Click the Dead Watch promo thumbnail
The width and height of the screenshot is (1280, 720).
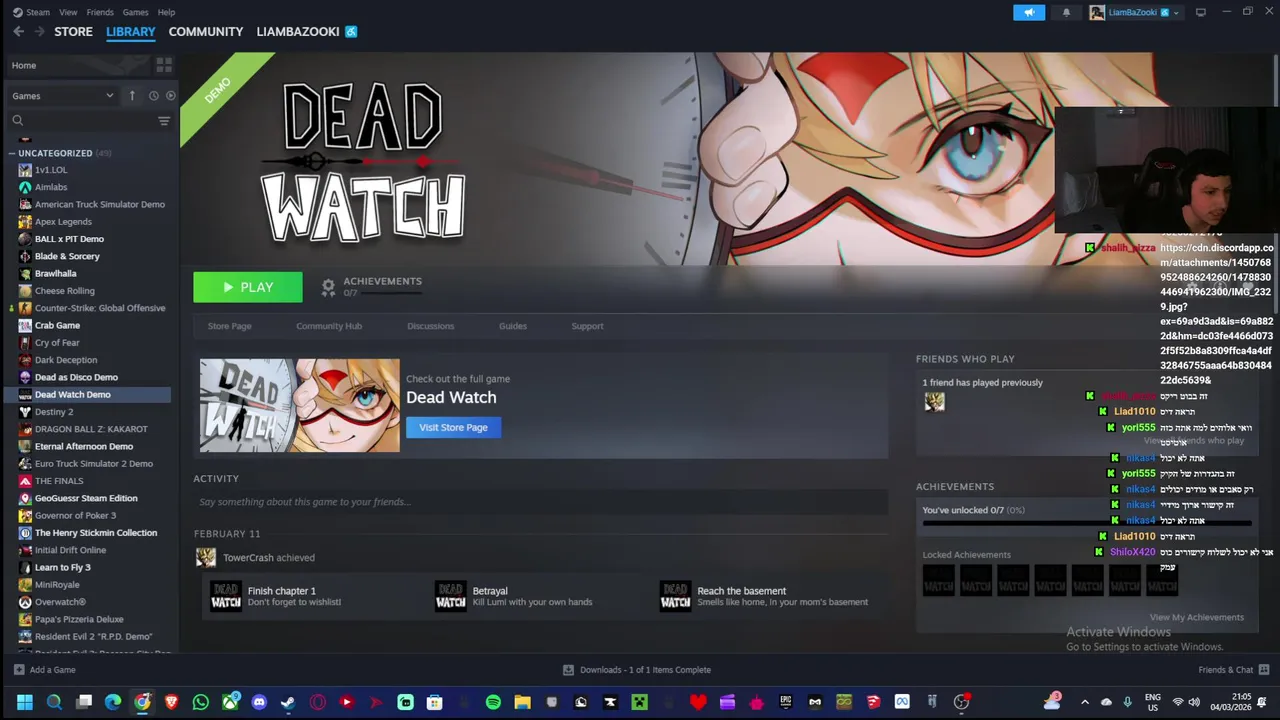pyautogui.click(x=299, y=405)
